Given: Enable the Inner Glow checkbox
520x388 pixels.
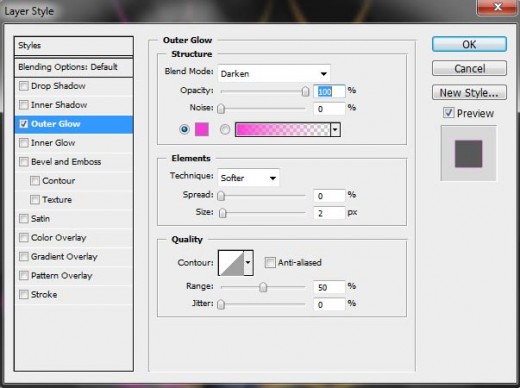Looking at the screenshot, I should pos(24,143).
